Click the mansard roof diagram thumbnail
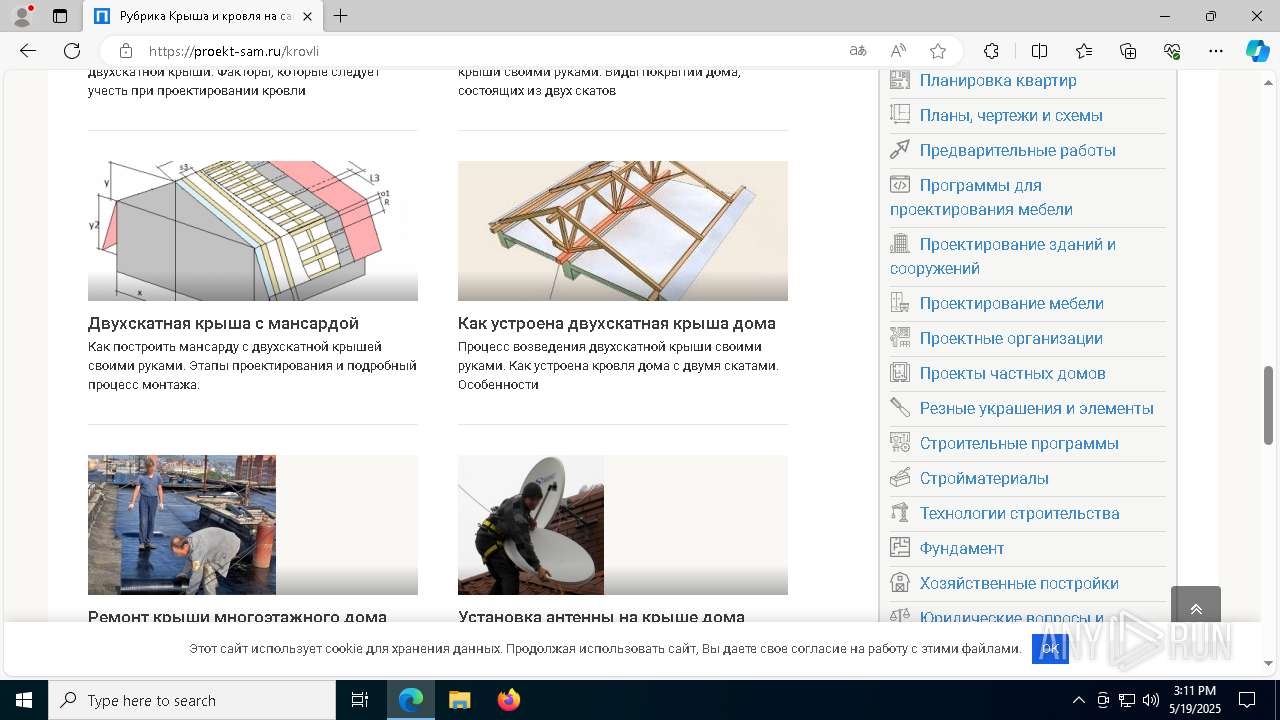1280x720 pixels. pyautogui.click(x=253, y=231)
